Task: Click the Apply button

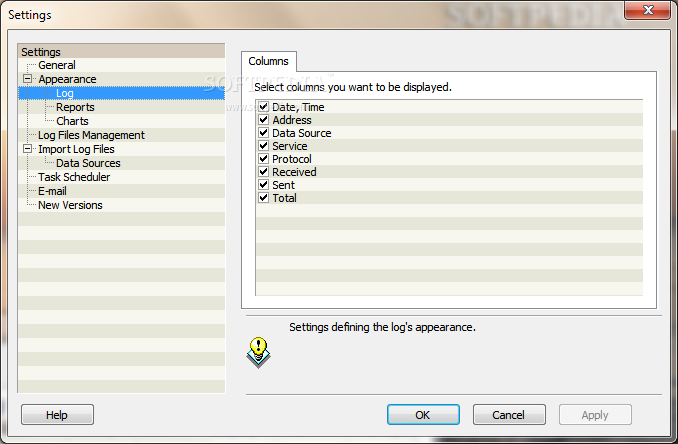Action: [595, 415]
